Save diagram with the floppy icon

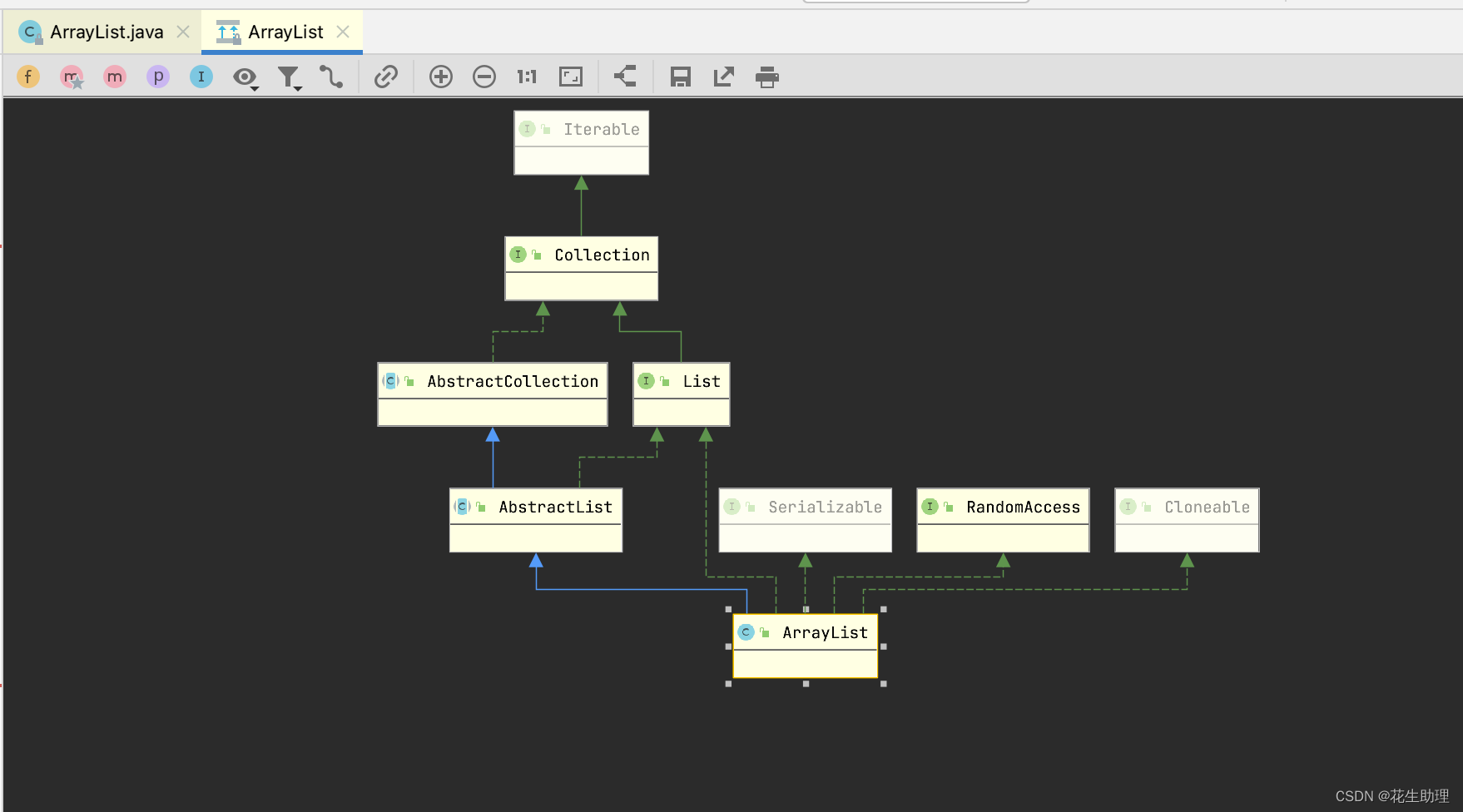click(x=681, y=77)
